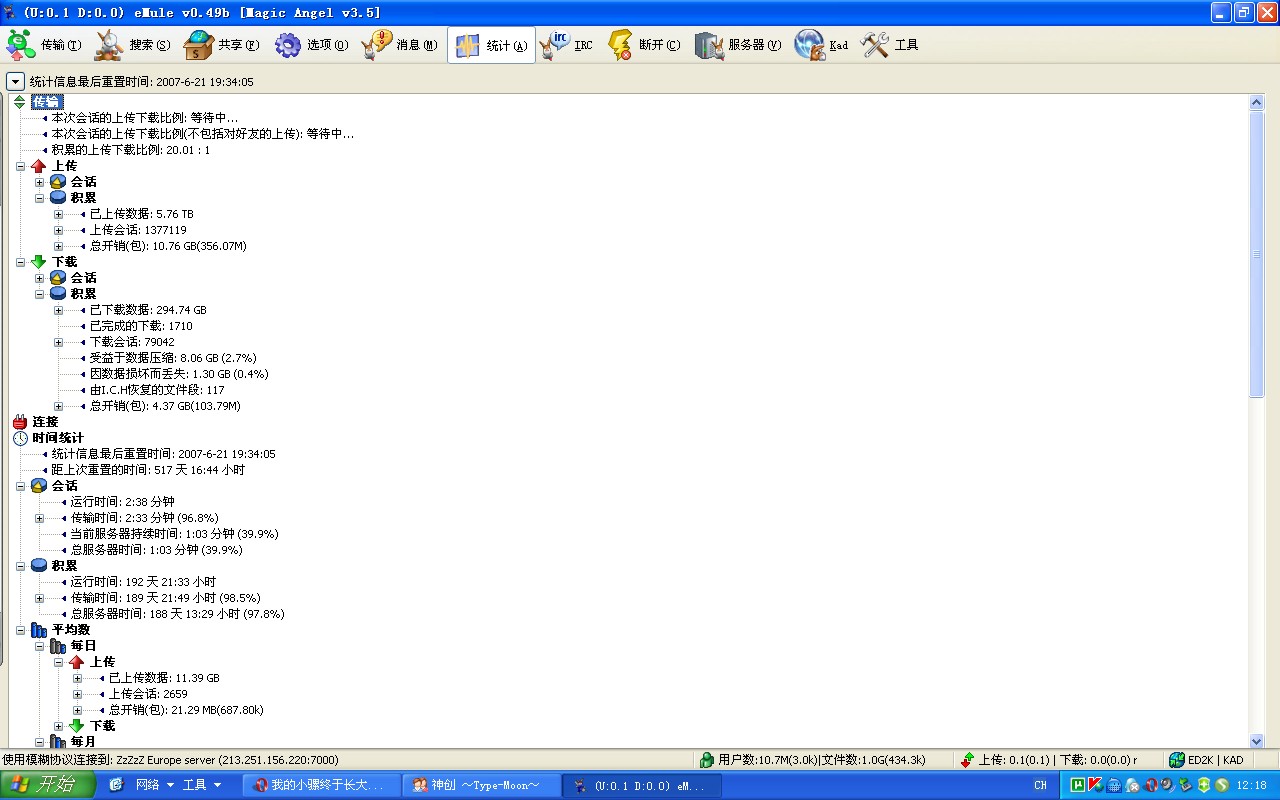Click the ZzZzZ Europe server status text
This screenshot has height=800, width=1280.
[171, 760]
